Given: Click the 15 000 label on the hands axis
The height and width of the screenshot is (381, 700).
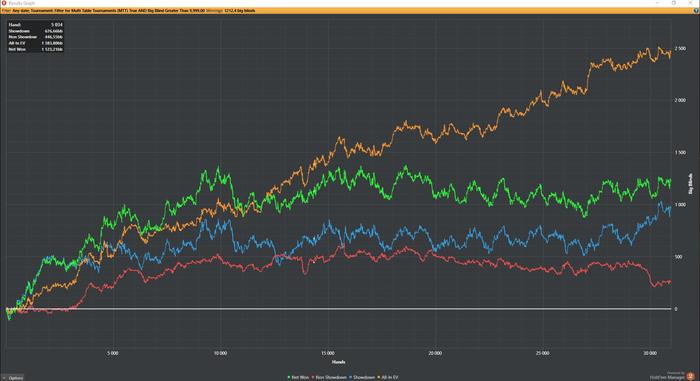Looking at the screenshot, I should tap(328, 353).
